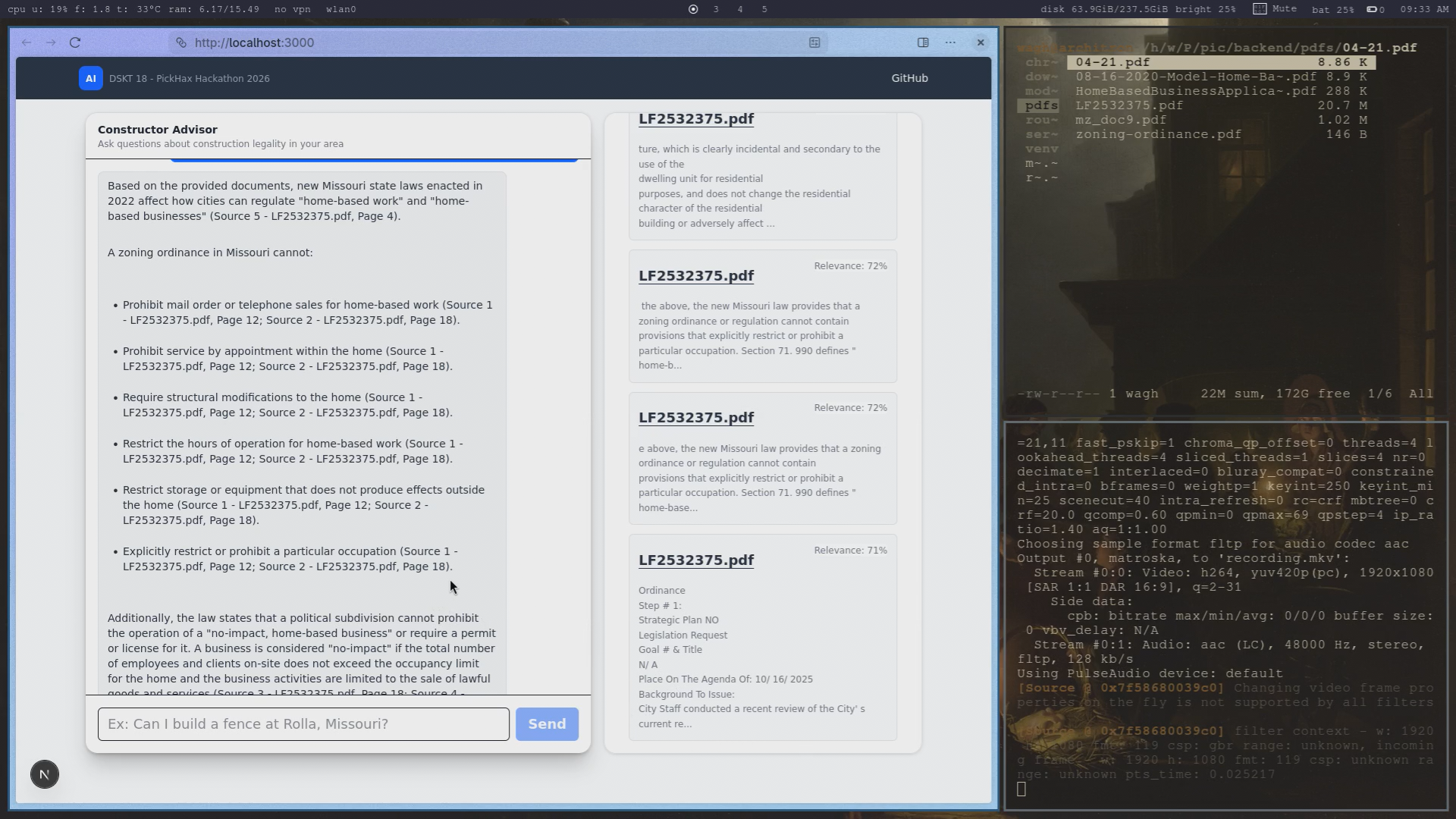Open LF2532375.pdf source with 71% relevance
The height and width of the screenshot is (819, 1456).
click(695, 560)
